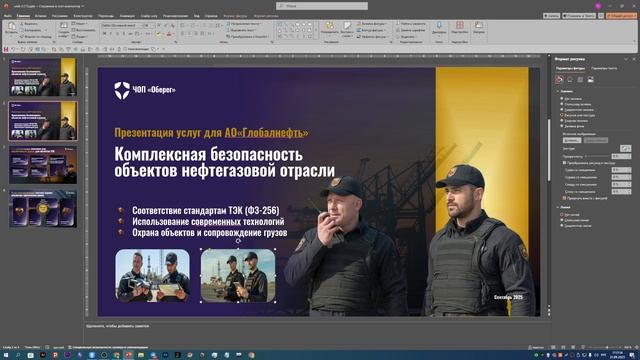Click the Record (Запись) button
Viewport: 640px width, 360px height.
click(x=551, y=16)
